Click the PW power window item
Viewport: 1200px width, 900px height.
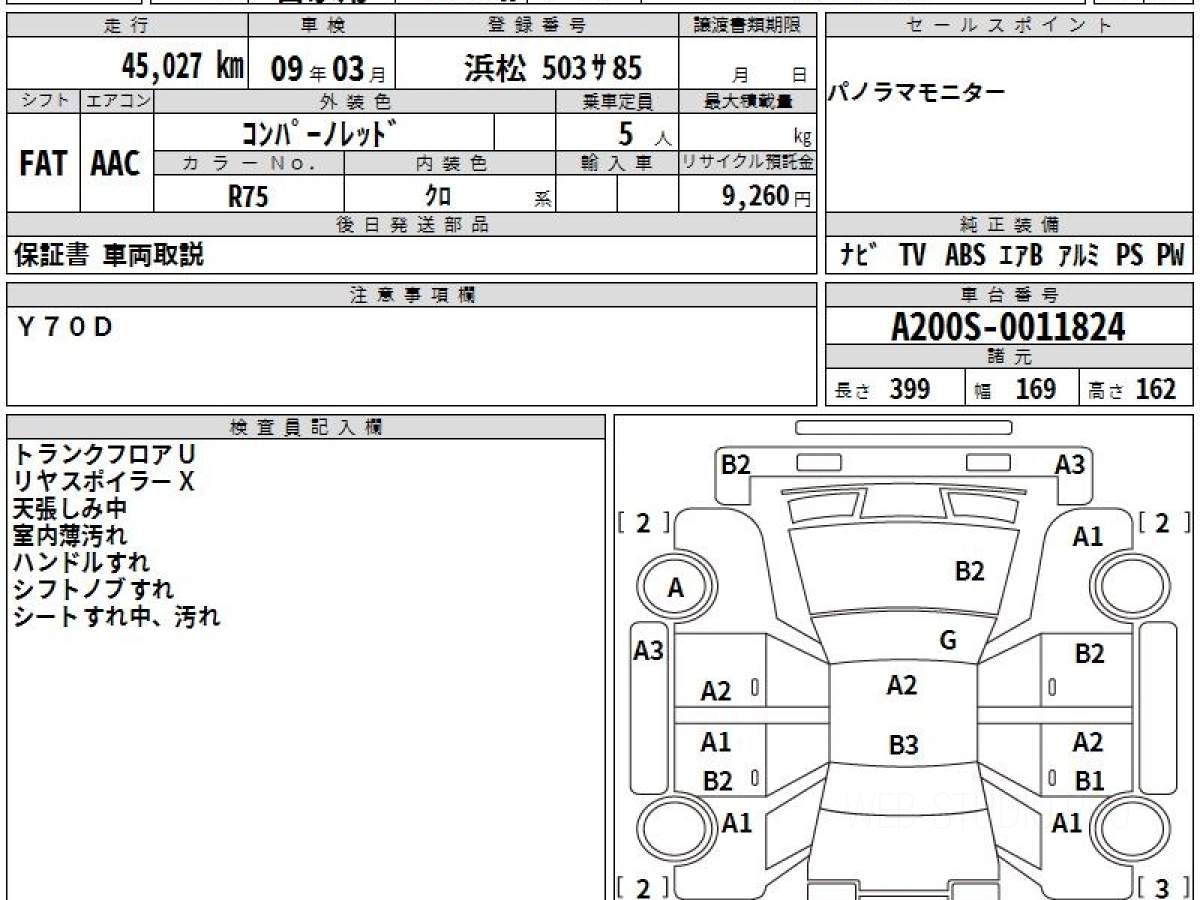tap(1170, 255)
